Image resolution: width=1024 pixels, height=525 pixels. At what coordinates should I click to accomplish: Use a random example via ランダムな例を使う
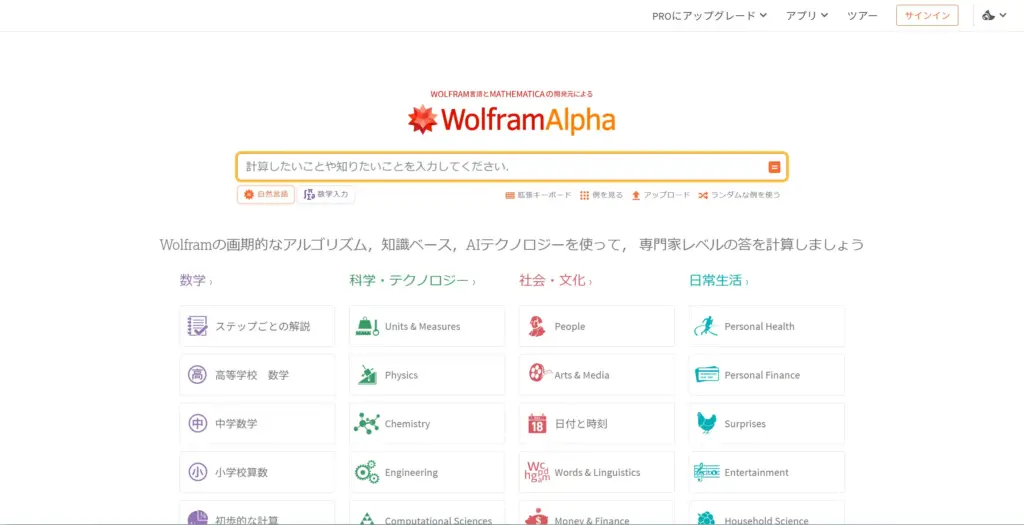(x=739, y=195)
